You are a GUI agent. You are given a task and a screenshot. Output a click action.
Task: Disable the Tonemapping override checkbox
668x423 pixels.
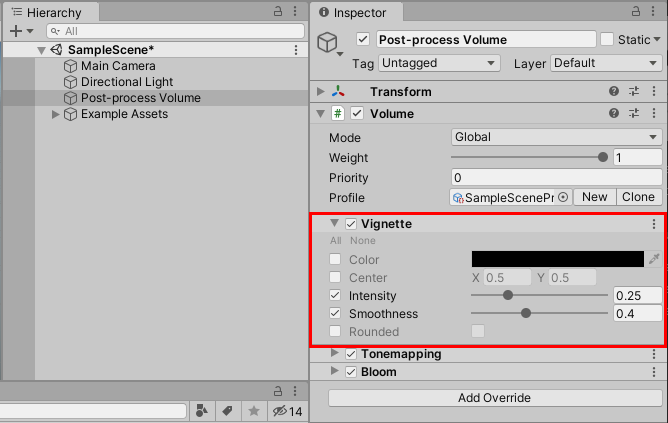tap(351, 354)
